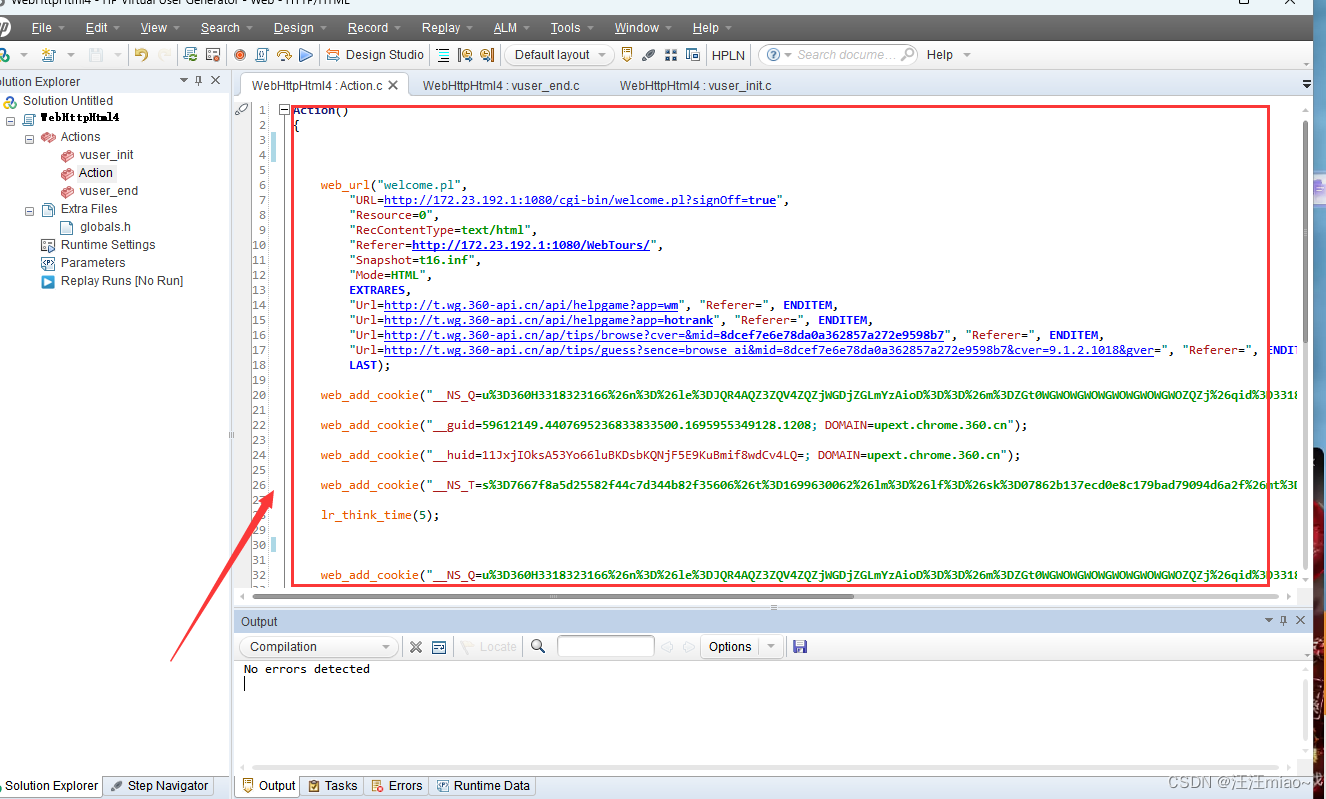Open the Tools menu
Viewport: 1326px width, 799px height.
572,28
